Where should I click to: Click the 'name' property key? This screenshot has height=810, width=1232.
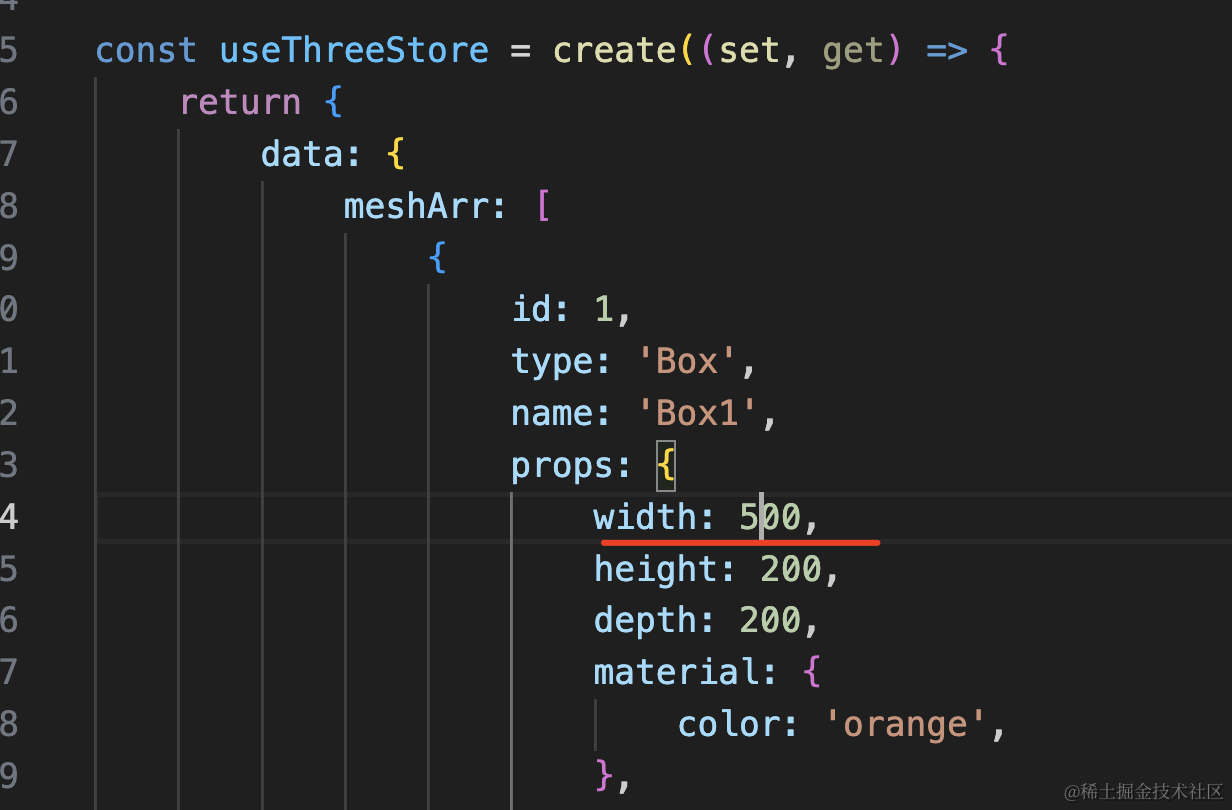(552, 413)
